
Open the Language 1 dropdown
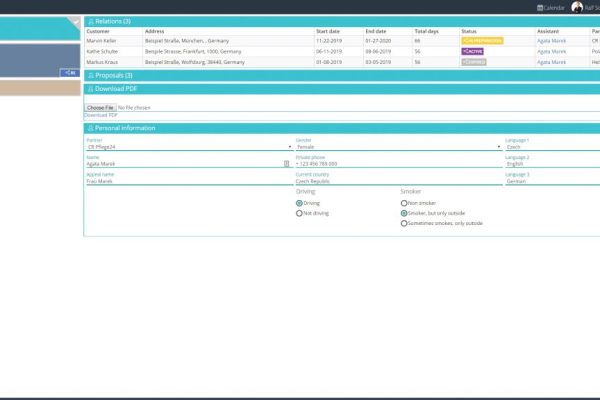click(553, 147)
